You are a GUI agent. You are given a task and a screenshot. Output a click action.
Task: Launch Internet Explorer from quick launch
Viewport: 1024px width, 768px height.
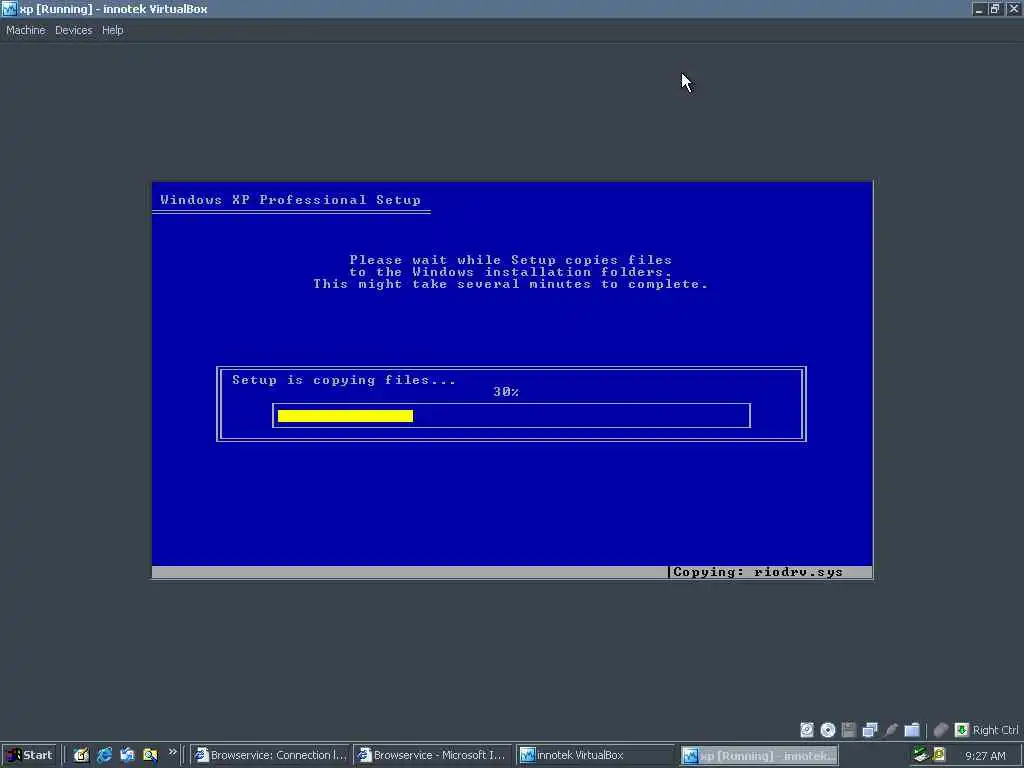104,755
